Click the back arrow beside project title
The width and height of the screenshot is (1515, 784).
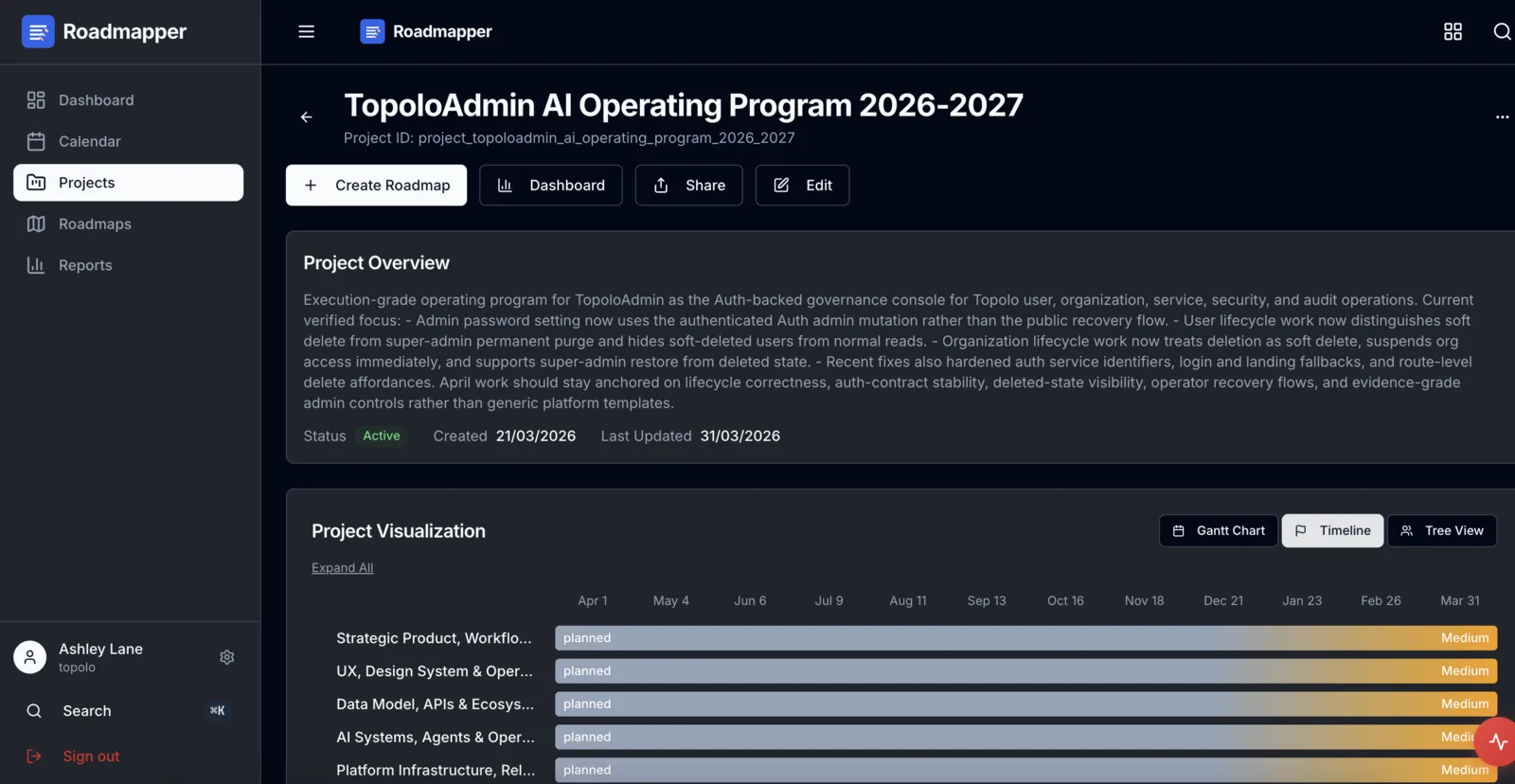pyautogui.click(x=306, y=117)
